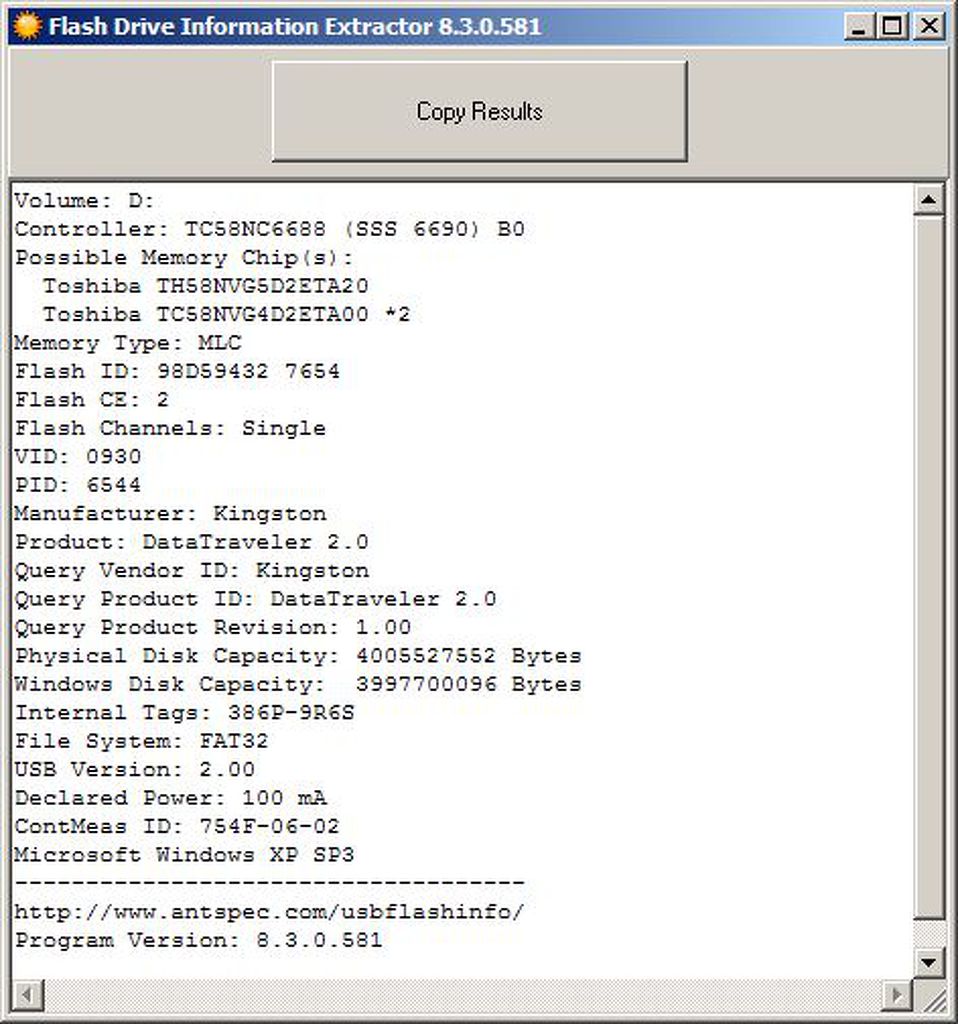Click the Toshiba TC58NVG4D2ETA00 *2 line
The height and width of the screenshot is (1024, 958).
pyautogui.click(x=227, y=314)
